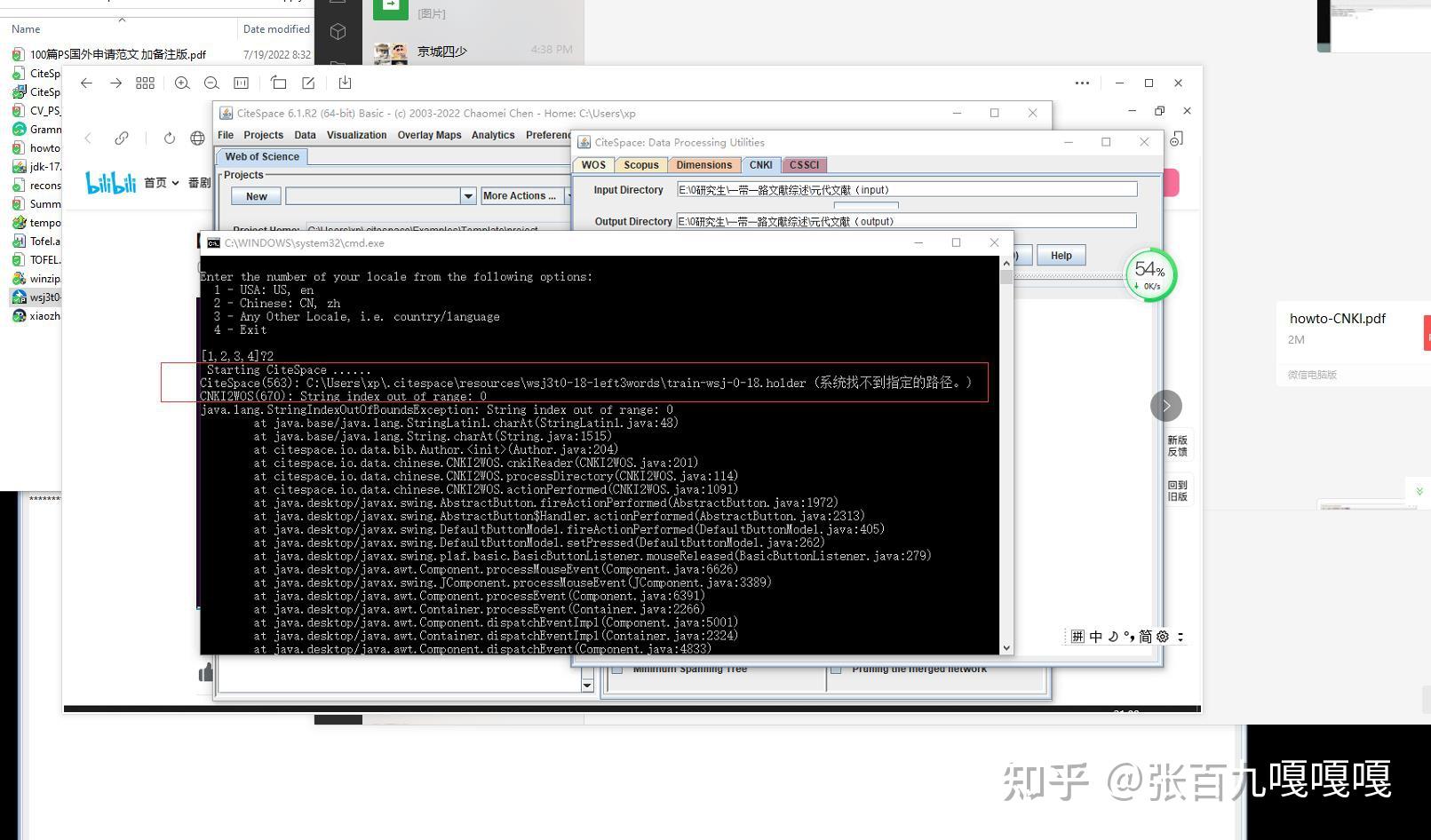The height and width of the screenshot is (840, 1431).
Task: Open Projects menu in CiteSpace
Action: point(263,135)
